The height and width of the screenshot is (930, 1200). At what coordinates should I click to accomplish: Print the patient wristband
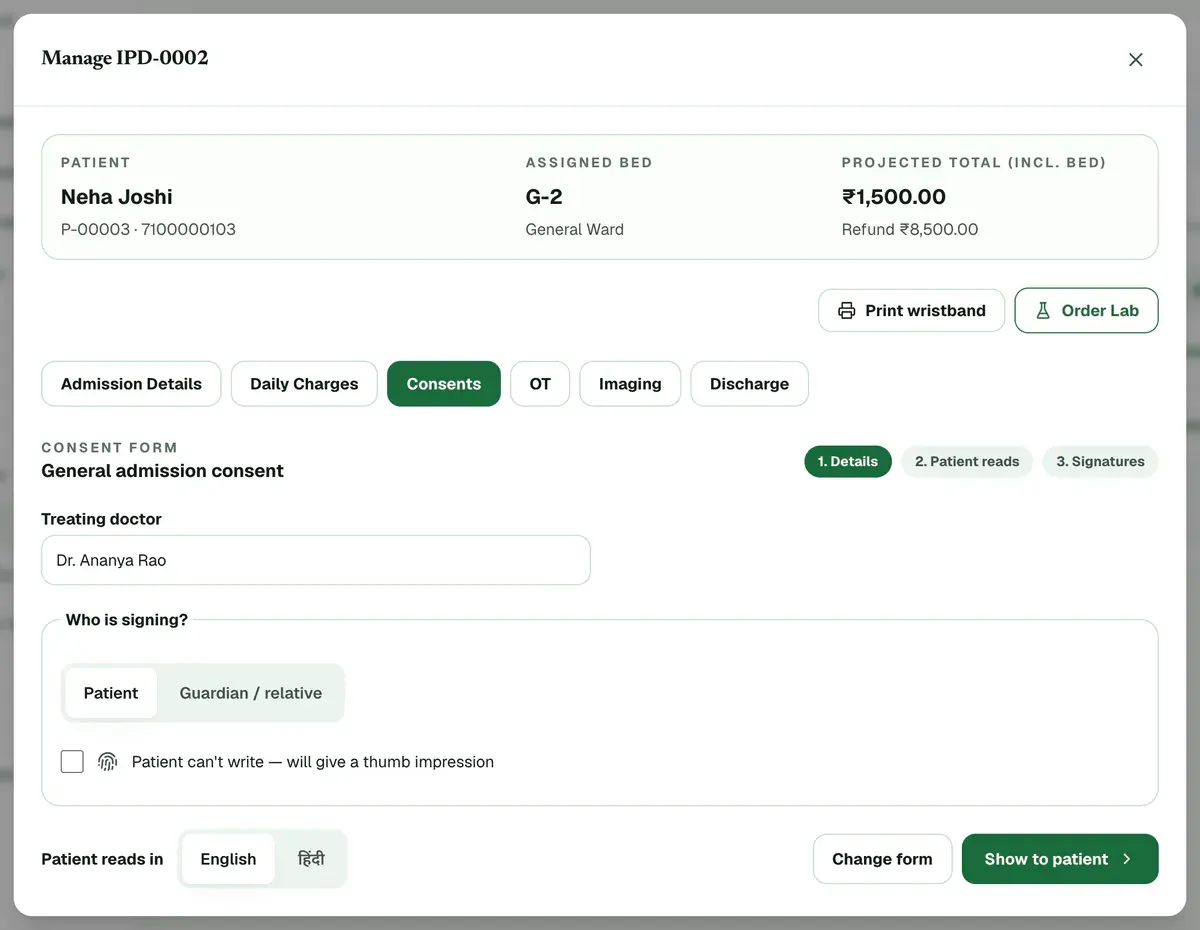(x=911, y=311)
